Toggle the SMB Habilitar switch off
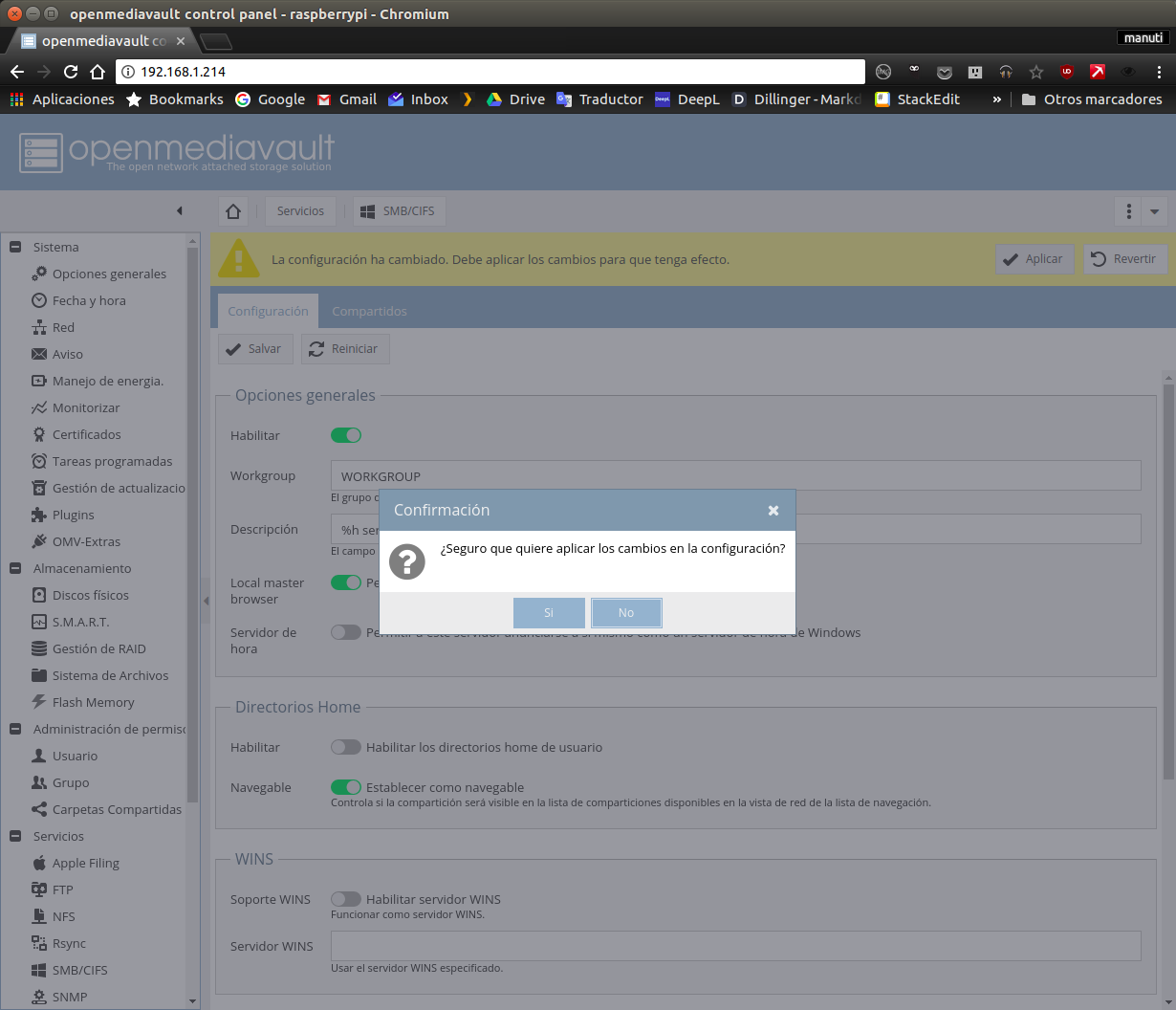Viewport: 1176px width, 1010px height. point(346,435)
